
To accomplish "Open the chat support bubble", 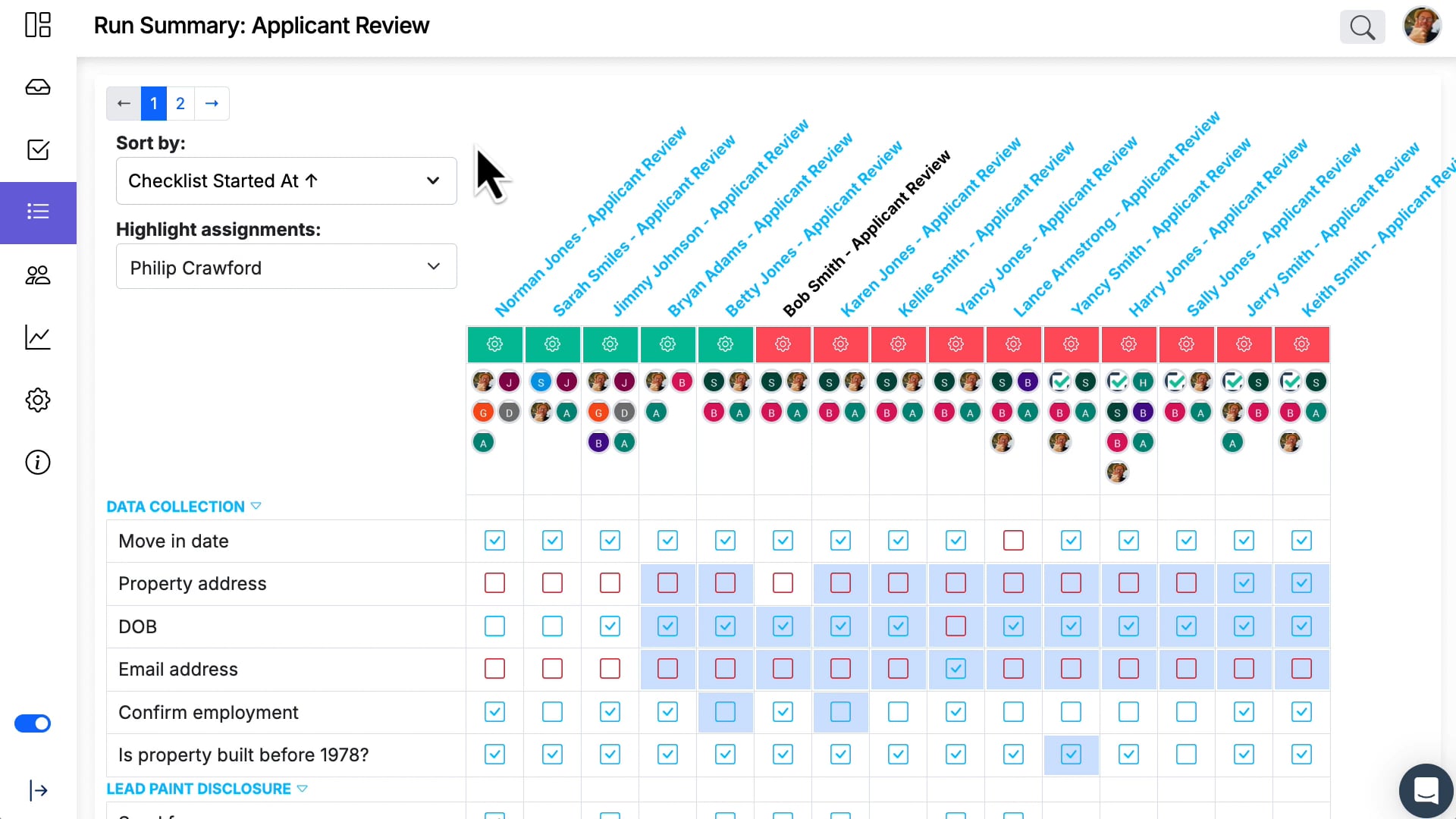I will click(1426, 790).
